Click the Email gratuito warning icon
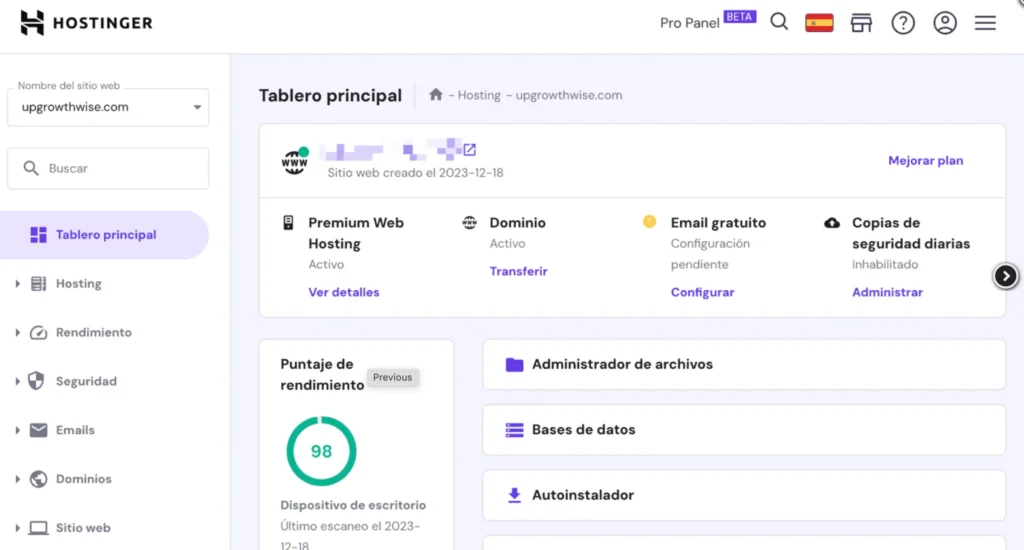This screenshot has width=1024, height=550. point(649,221)
